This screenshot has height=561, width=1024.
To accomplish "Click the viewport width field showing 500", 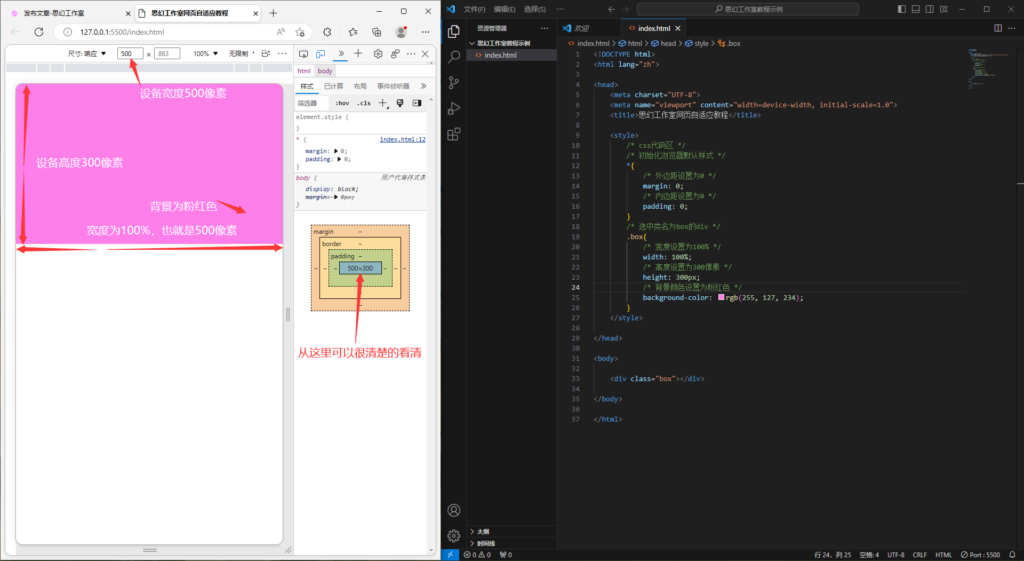I will pyautogui.click(x=130, y=53).
